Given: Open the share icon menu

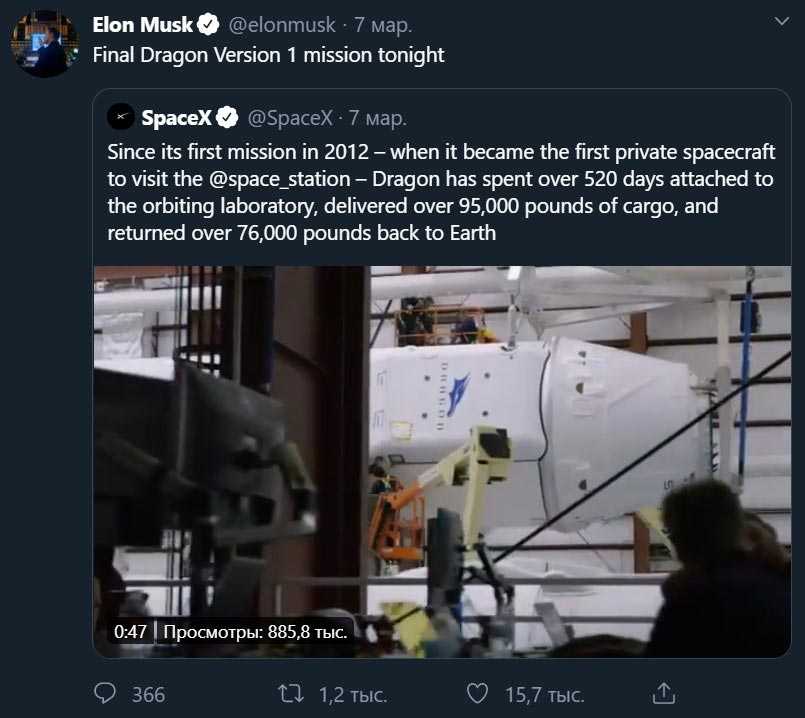Looking at the screenshot, I should coord(662,693).
